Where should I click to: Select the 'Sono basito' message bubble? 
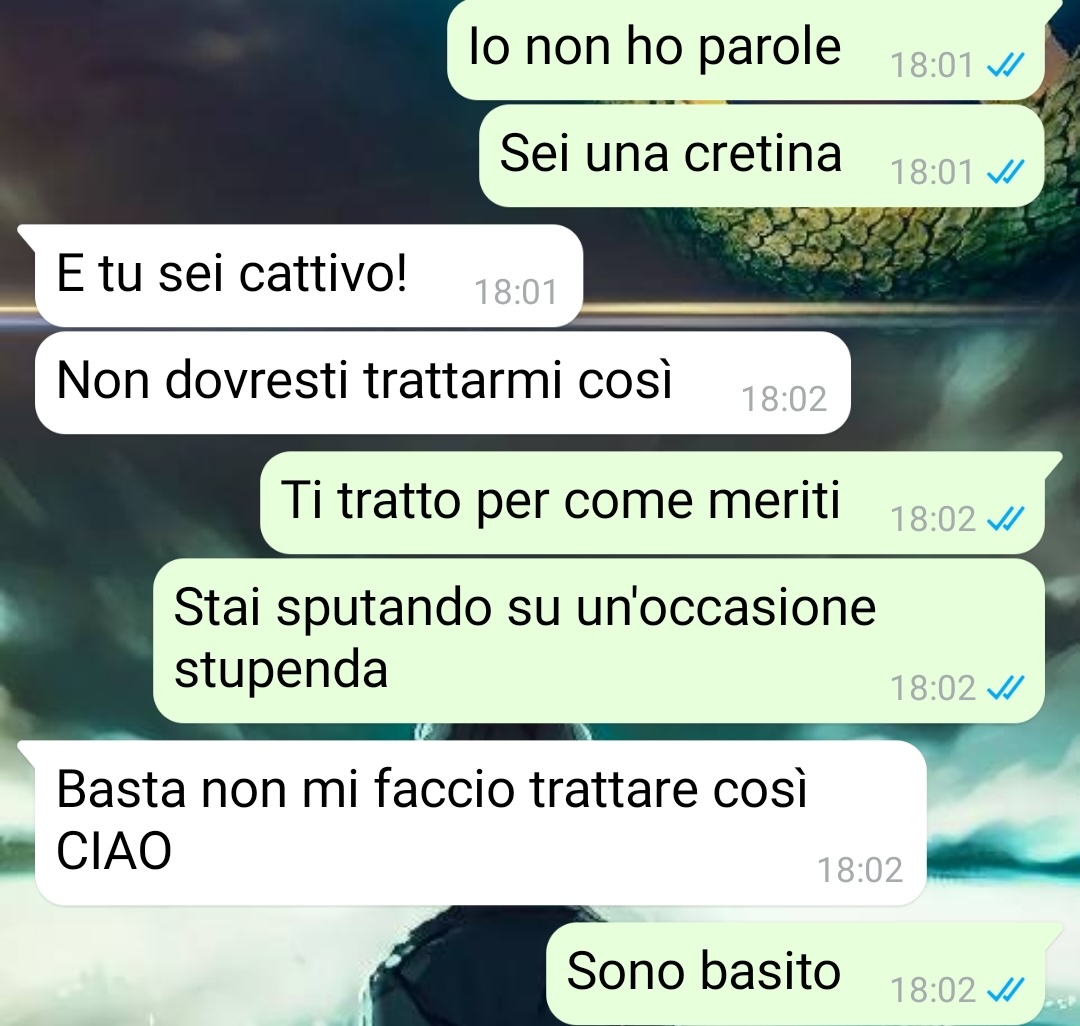(x=796, y=974)
